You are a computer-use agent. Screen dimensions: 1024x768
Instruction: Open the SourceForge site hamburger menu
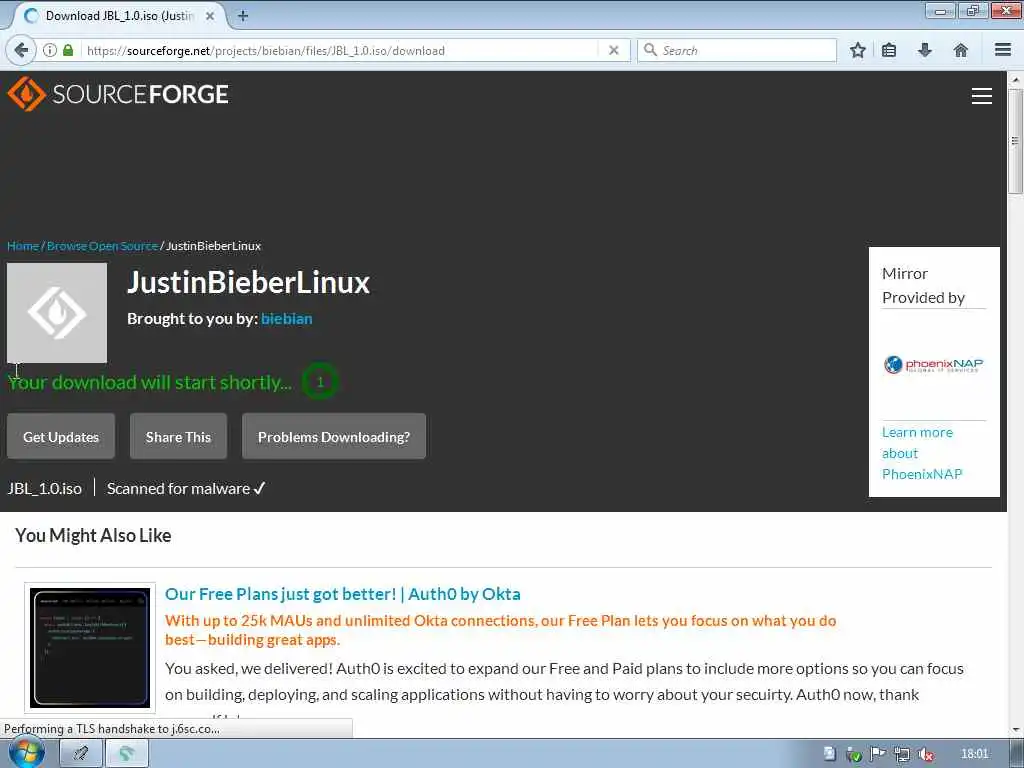tap(982, 96)
